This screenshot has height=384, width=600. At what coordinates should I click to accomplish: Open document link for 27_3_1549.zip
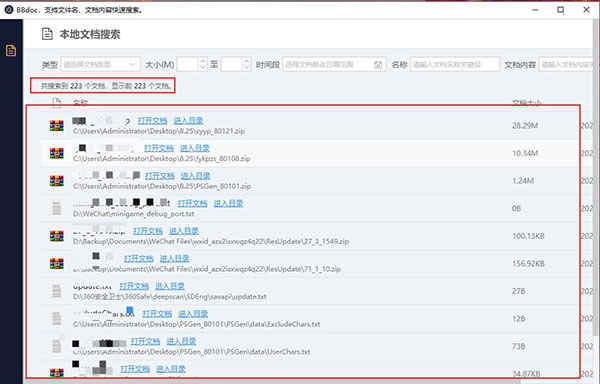[148, 231]
